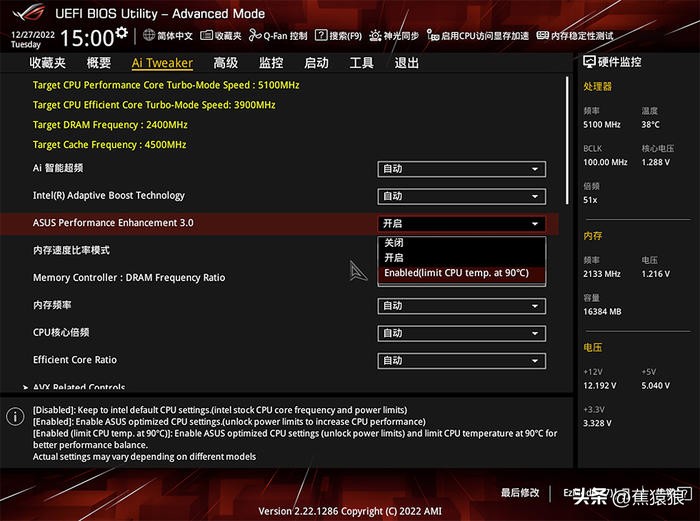This screenshot has height=521, width=700.
Task: Click the ROG logo in the header
Action: pos(29,13)
